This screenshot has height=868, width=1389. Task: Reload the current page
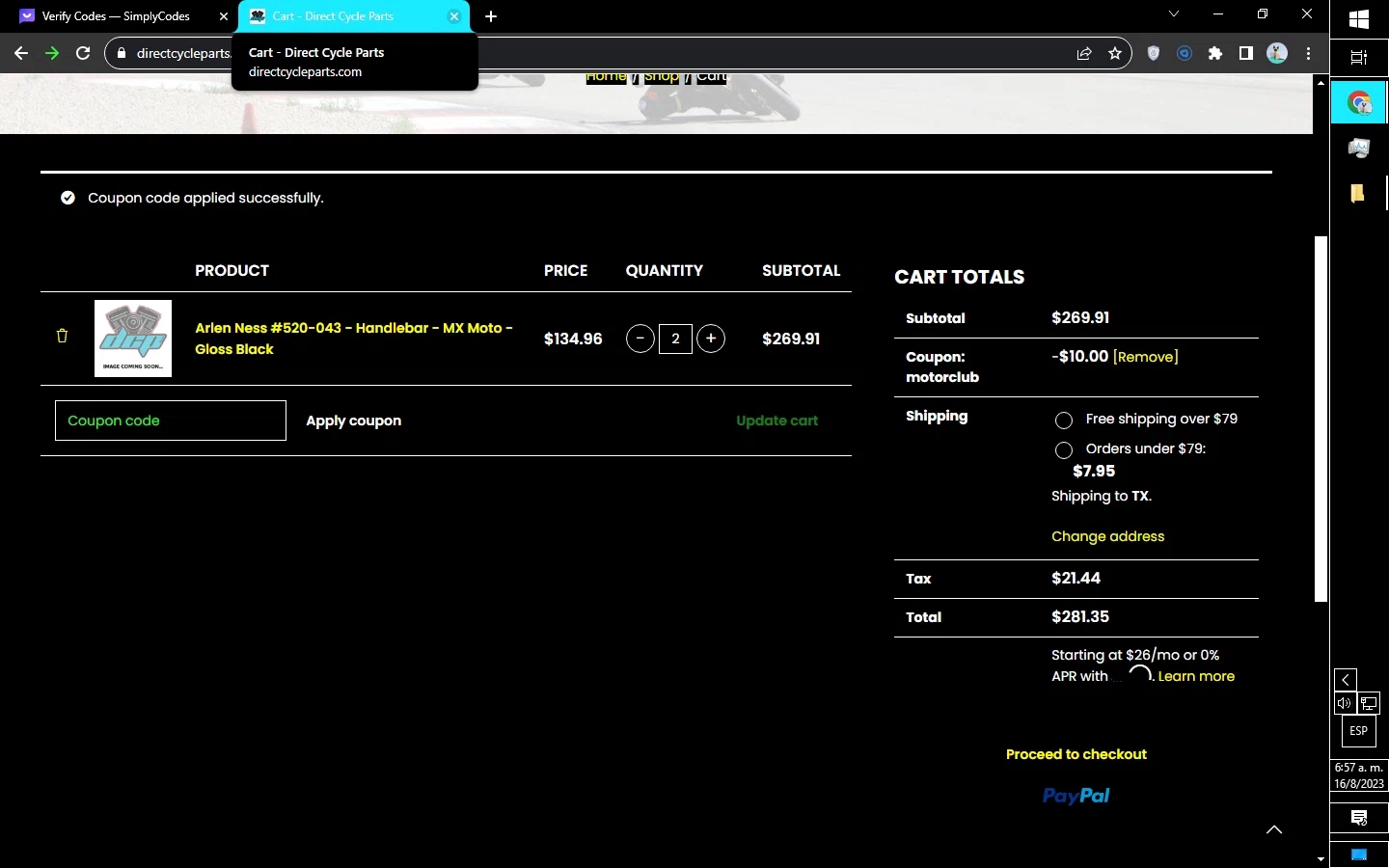point(83,53)
